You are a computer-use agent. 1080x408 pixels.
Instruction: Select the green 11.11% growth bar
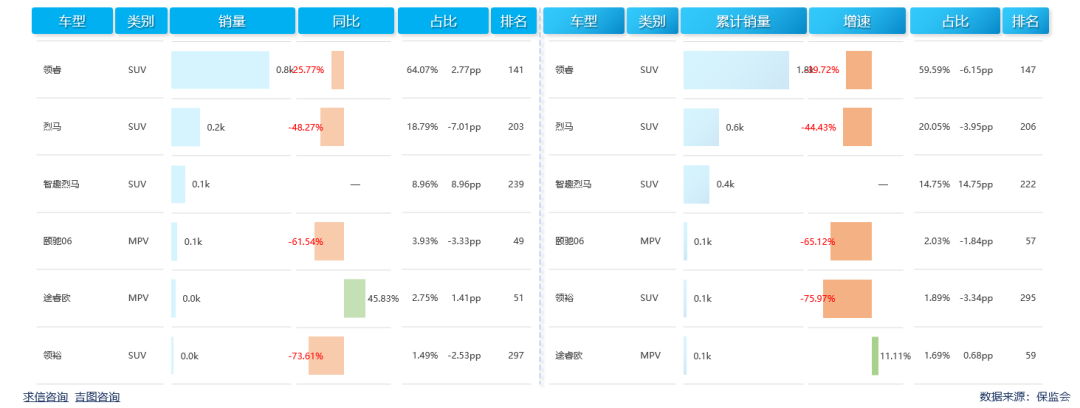tap(875, 355)
